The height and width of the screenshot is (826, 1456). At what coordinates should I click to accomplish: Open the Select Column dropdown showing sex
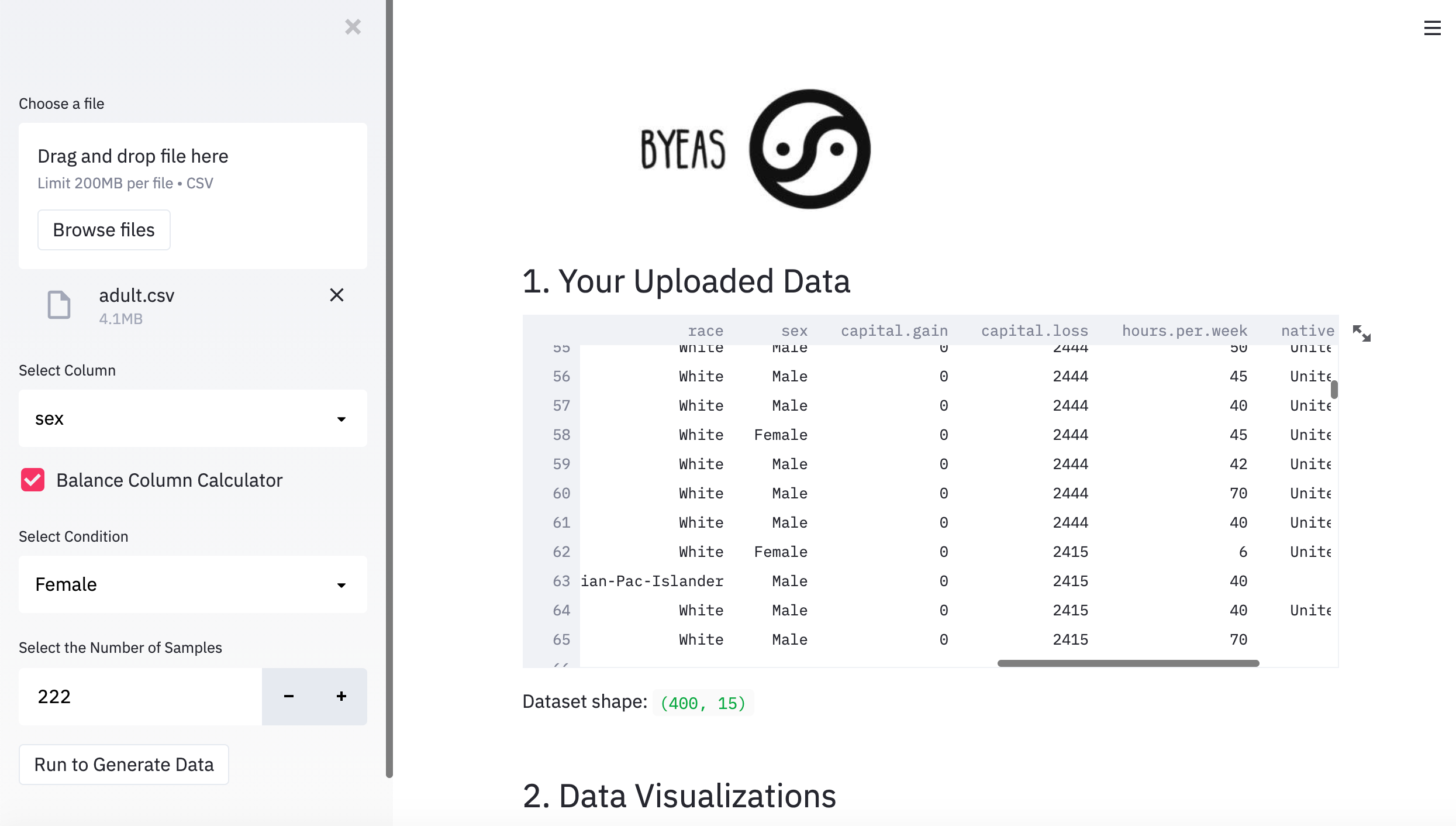(x=193, y=418)
